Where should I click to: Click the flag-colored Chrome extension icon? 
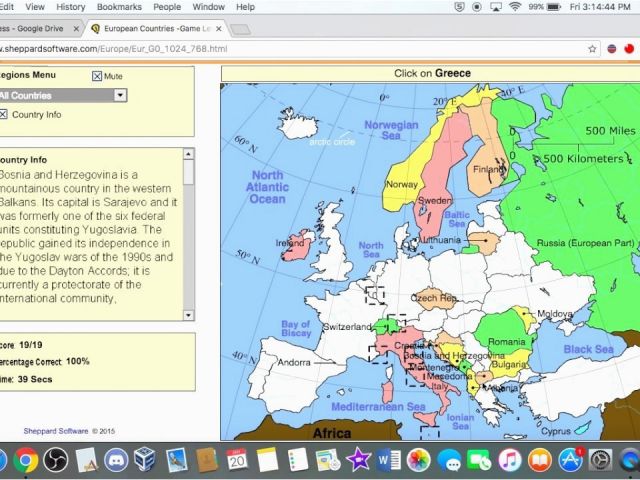click(611, 49)
